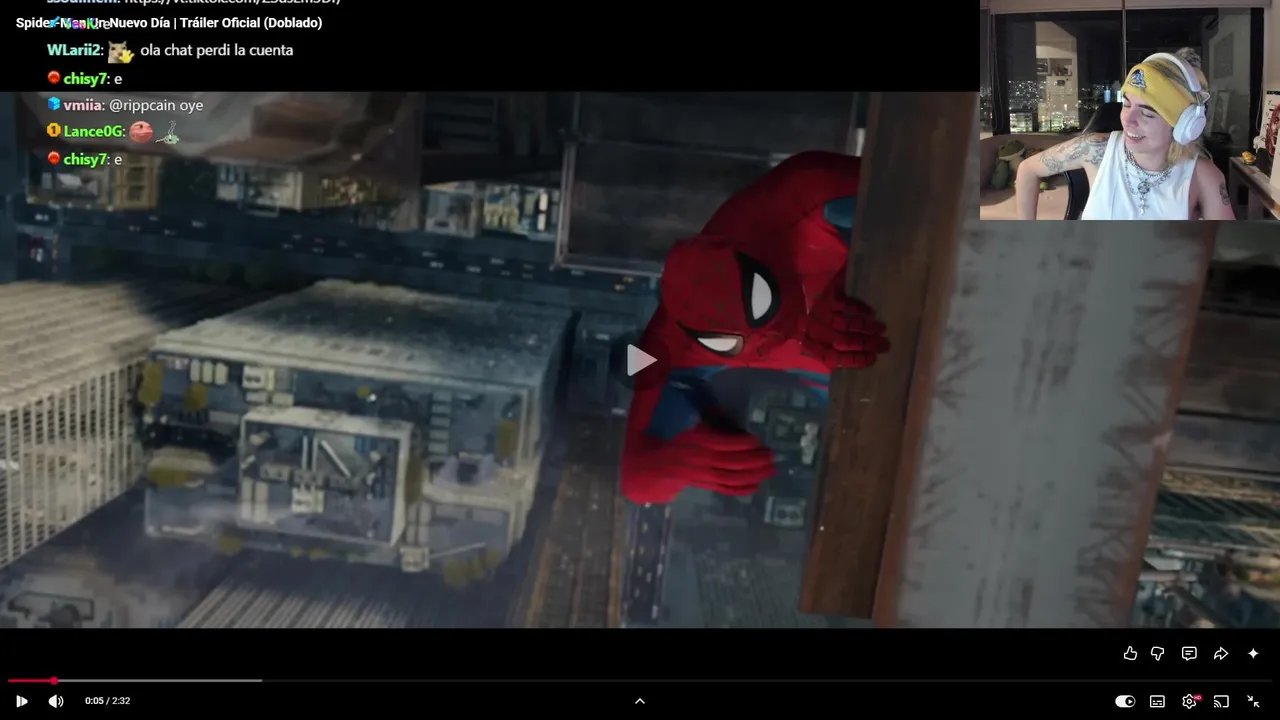Click the @rippcain mention in chat
The height and width of the screenshot is (720, 1280).
coord(142,105)
